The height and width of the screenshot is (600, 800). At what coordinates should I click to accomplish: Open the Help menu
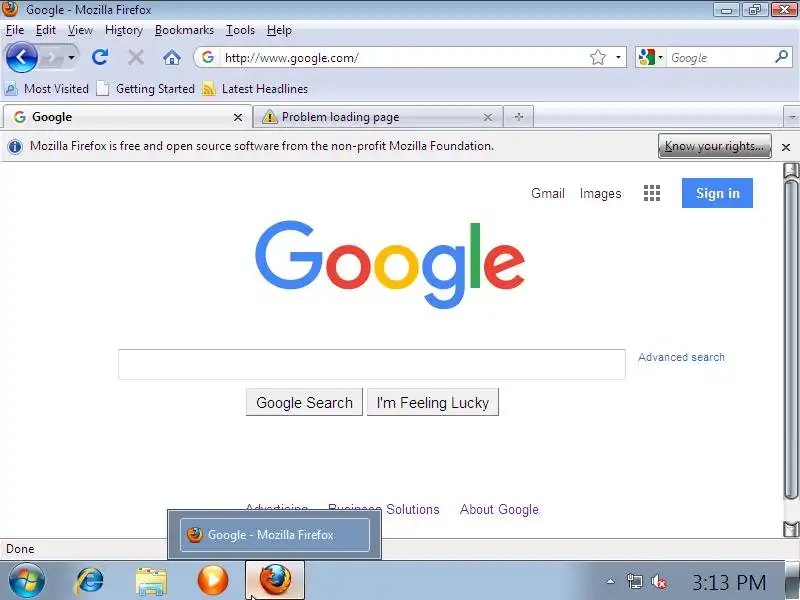coord(279,30)
